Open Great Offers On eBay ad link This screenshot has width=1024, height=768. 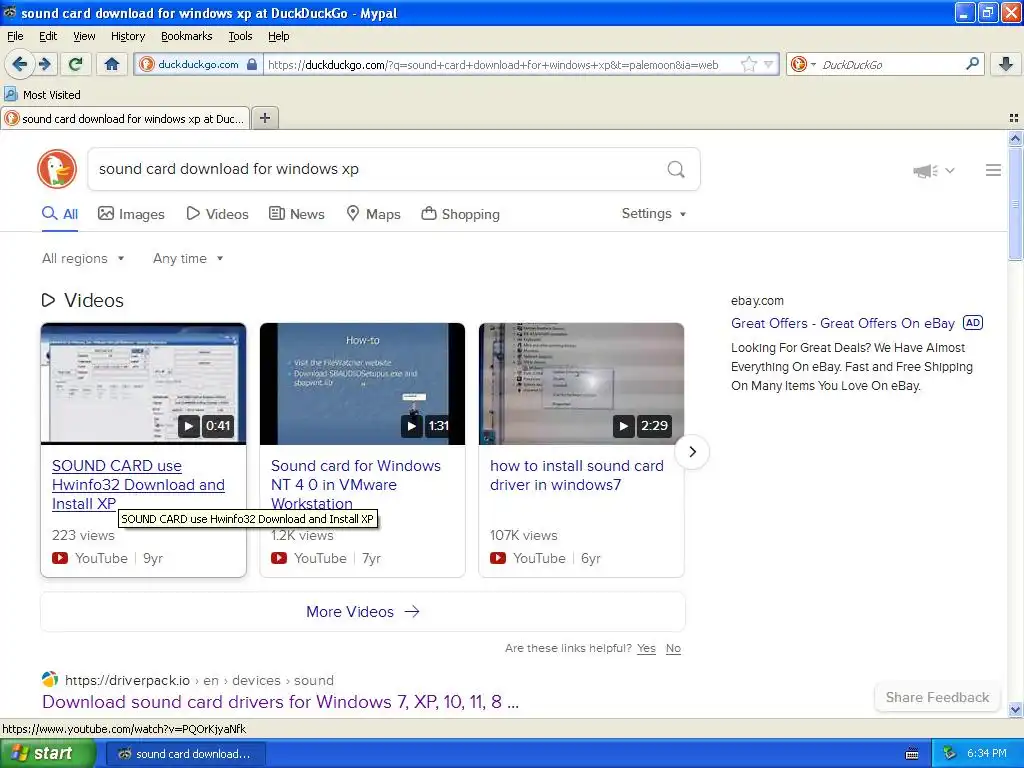[842, 323]
